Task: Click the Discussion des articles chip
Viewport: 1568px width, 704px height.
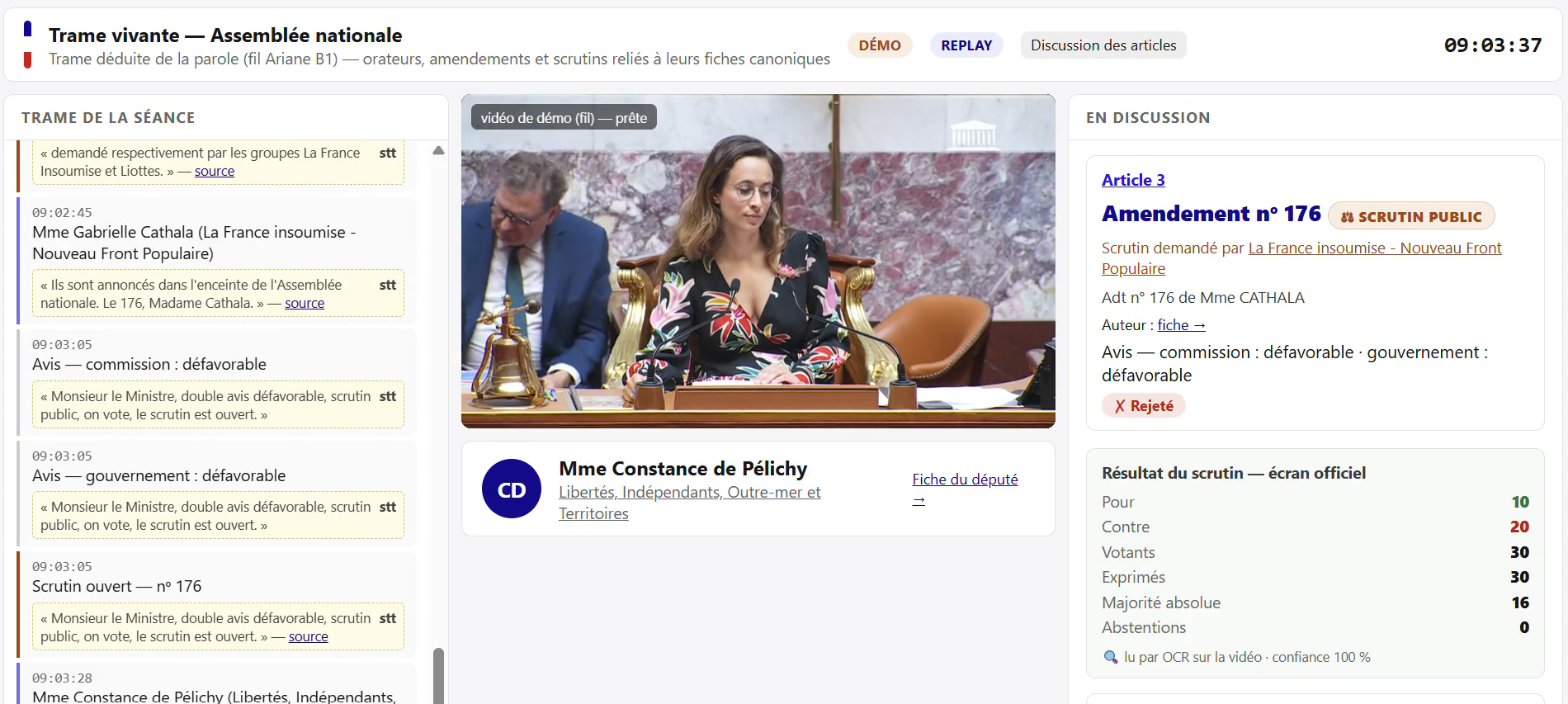Action: tap(1103, 45)
